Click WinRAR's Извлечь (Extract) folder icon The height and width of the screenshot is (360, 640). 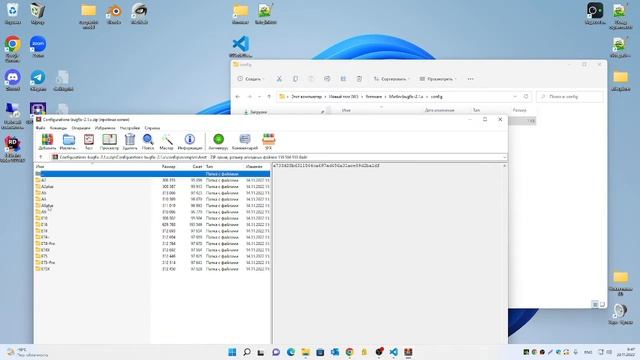(68, 140)
